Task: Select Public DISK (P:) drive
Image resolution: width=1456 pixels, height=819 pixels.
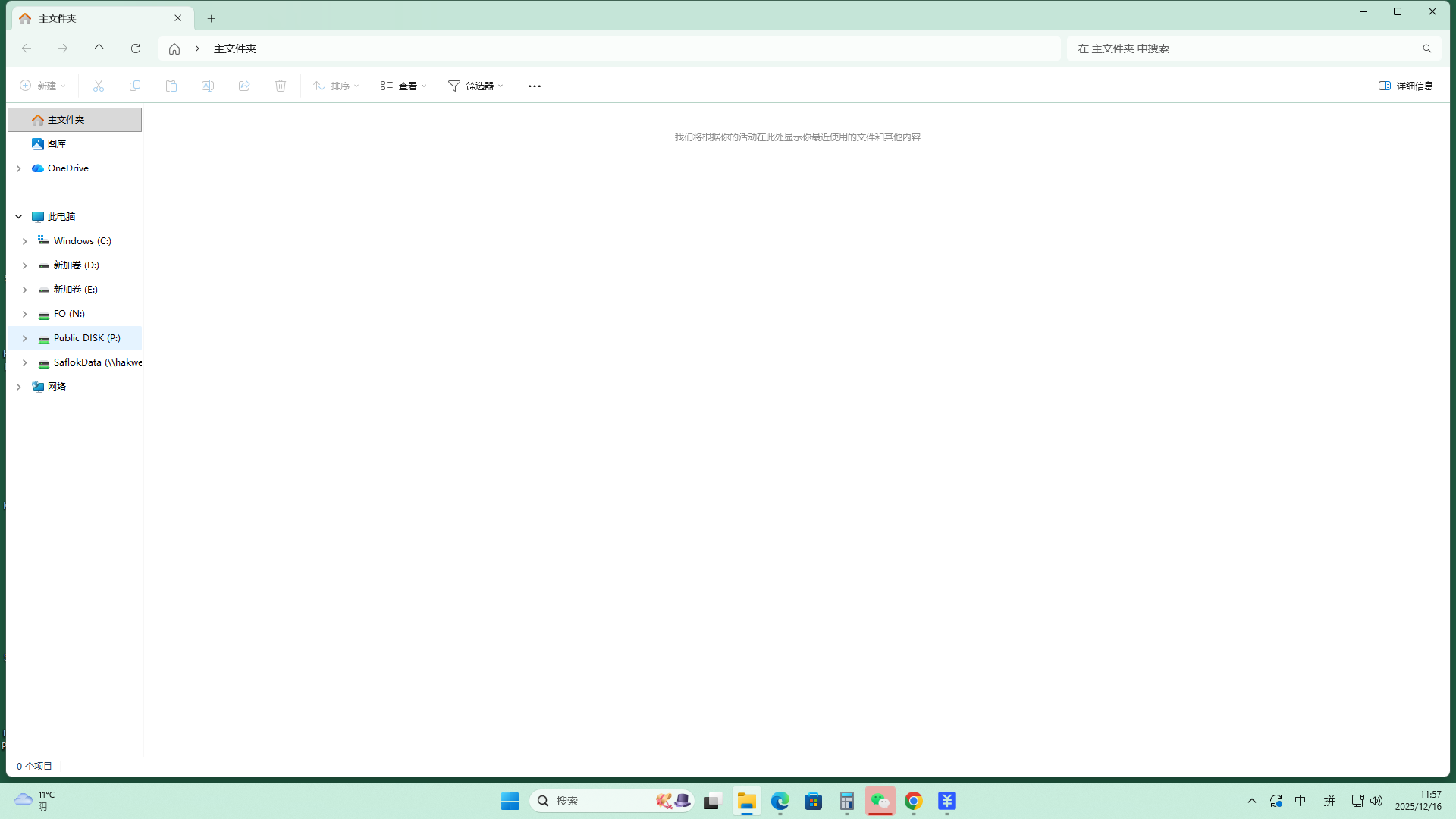Action: point(86,338)
